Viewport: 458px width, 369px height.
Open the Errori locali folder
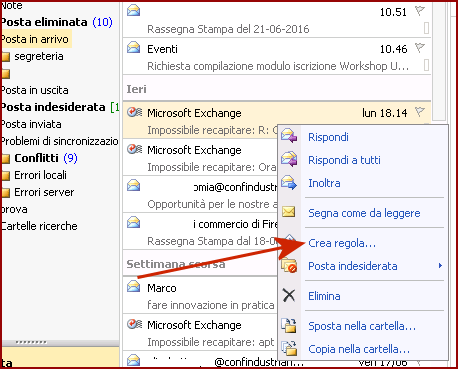pyautogui.click(x=40, y=175)
